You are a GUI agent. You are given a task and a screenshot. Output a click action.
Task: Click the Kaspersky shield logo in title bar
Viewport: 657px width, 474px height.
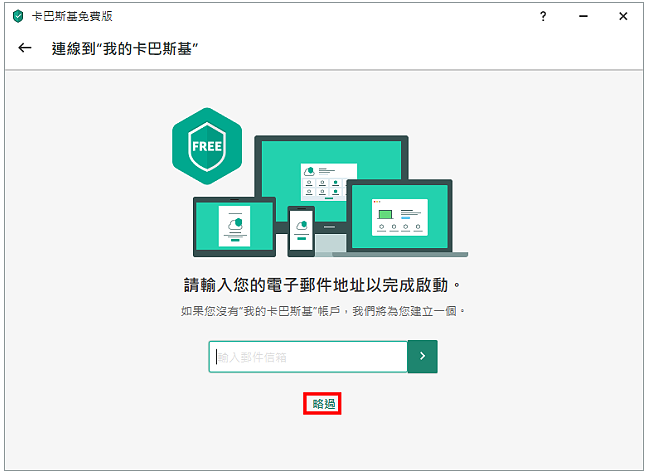tap(18, 16)
